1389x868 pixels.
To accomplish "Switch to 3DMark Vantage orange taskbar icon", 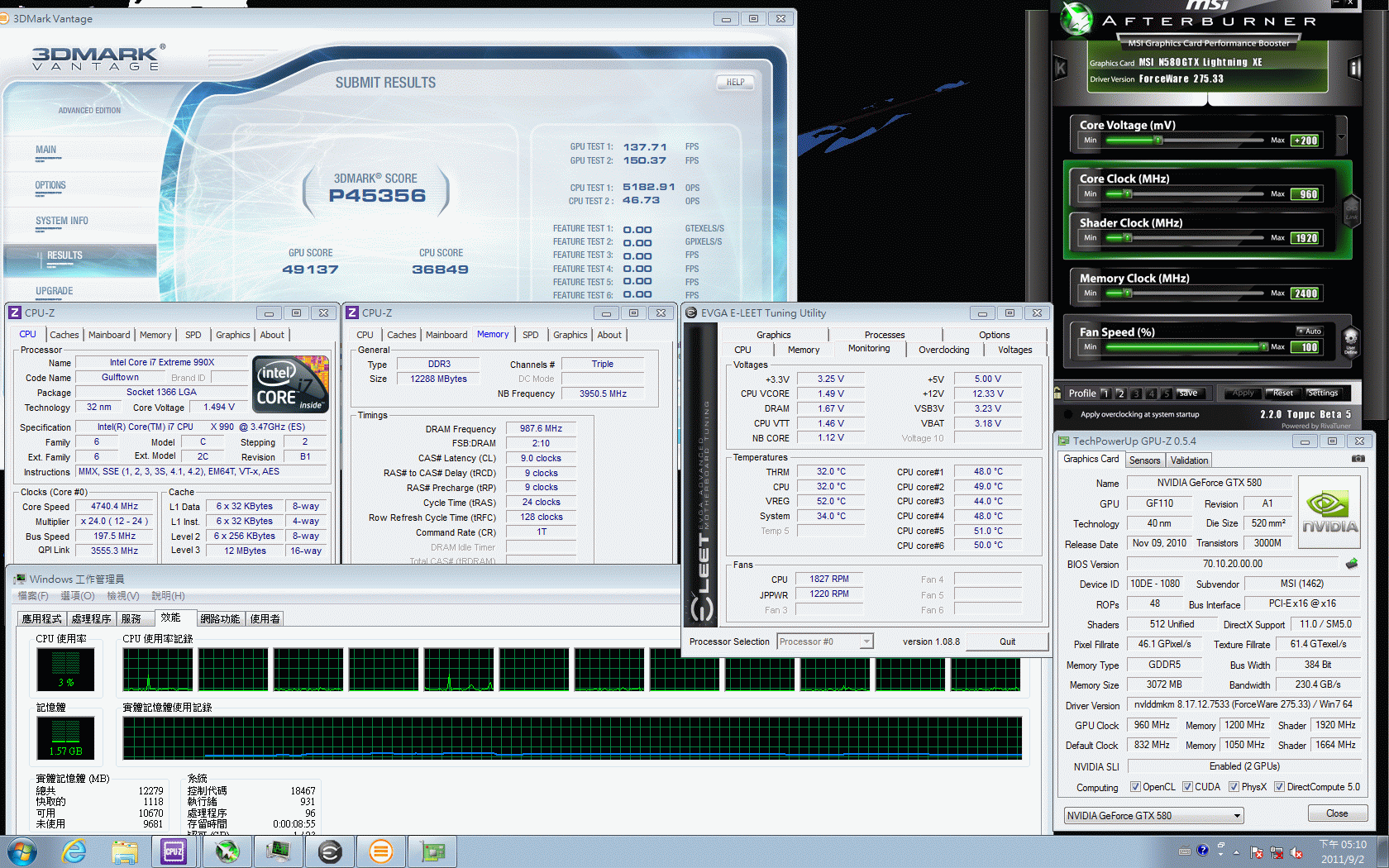I will (x=381, y=851).
